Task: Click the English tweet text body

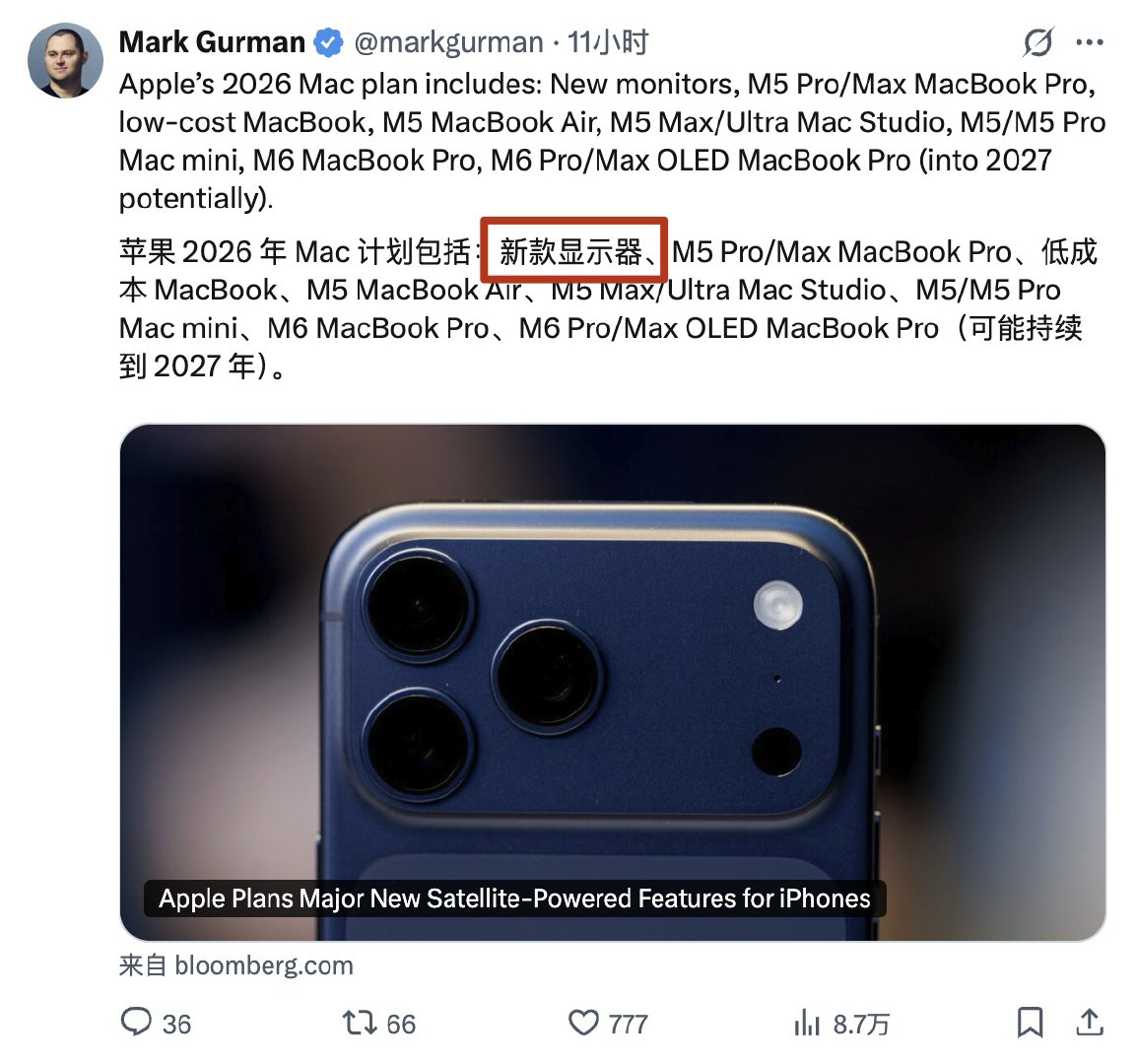Action: click(x=613, y=142)
